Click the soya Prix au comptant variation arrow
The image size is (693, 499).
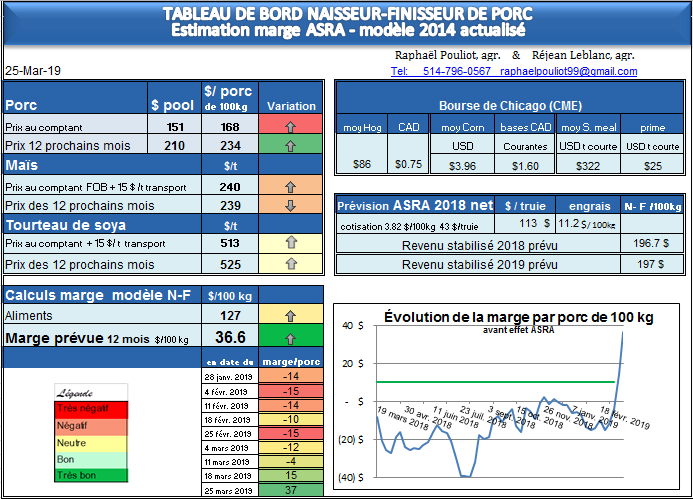[291, 242]
